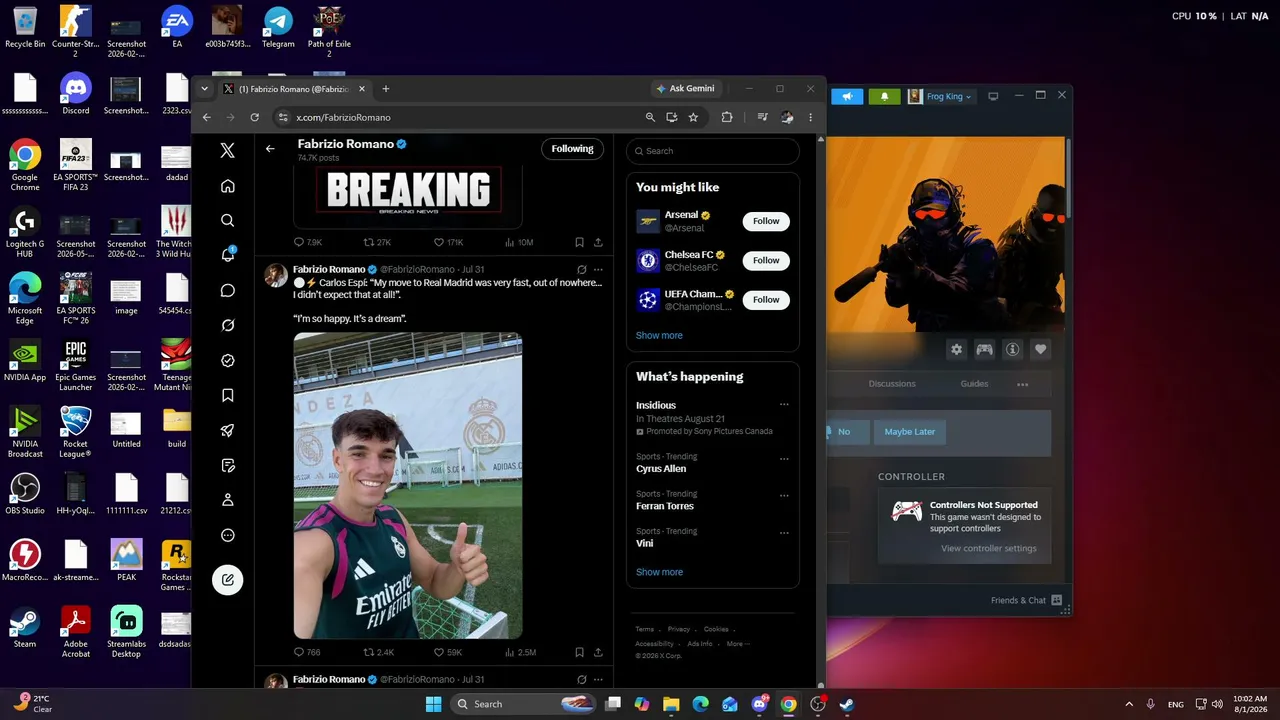1280x720 pixels.
Task: Follow the UEFA Champions League account
Action: pyautogui.click(x=766, y=299)
